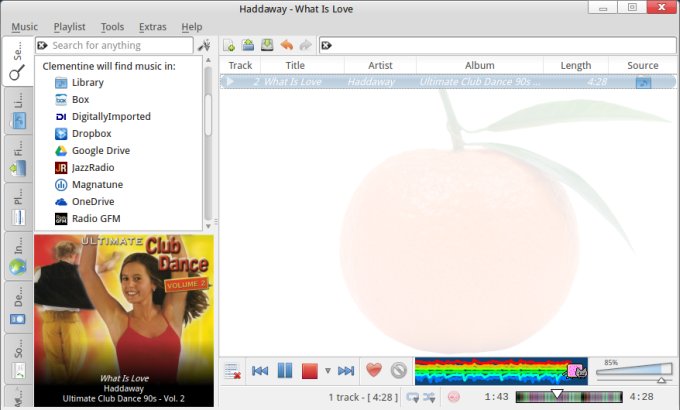Click the Ultimate Club Dance album cover
680x410 pixels.
pyautogui.click(x=124, y=321)
